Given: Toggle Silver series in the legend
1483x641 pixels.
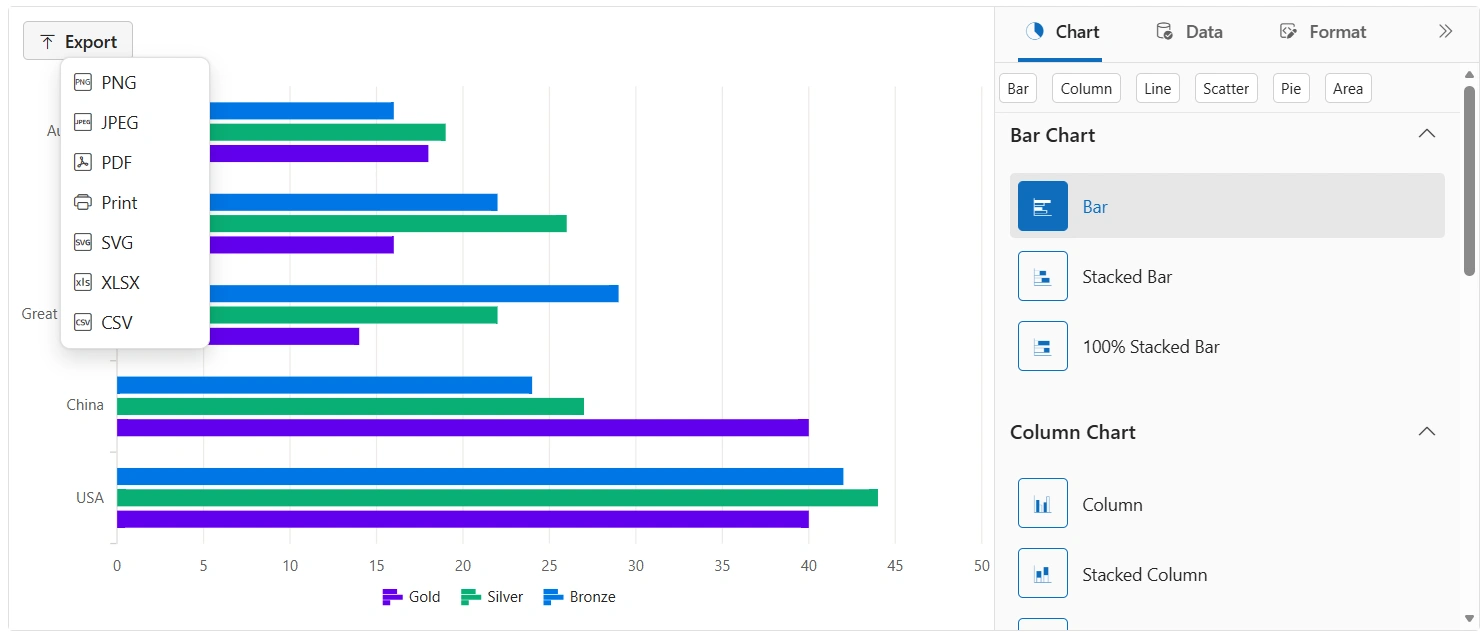Looking at the screenshot, I should click(492, 597).
